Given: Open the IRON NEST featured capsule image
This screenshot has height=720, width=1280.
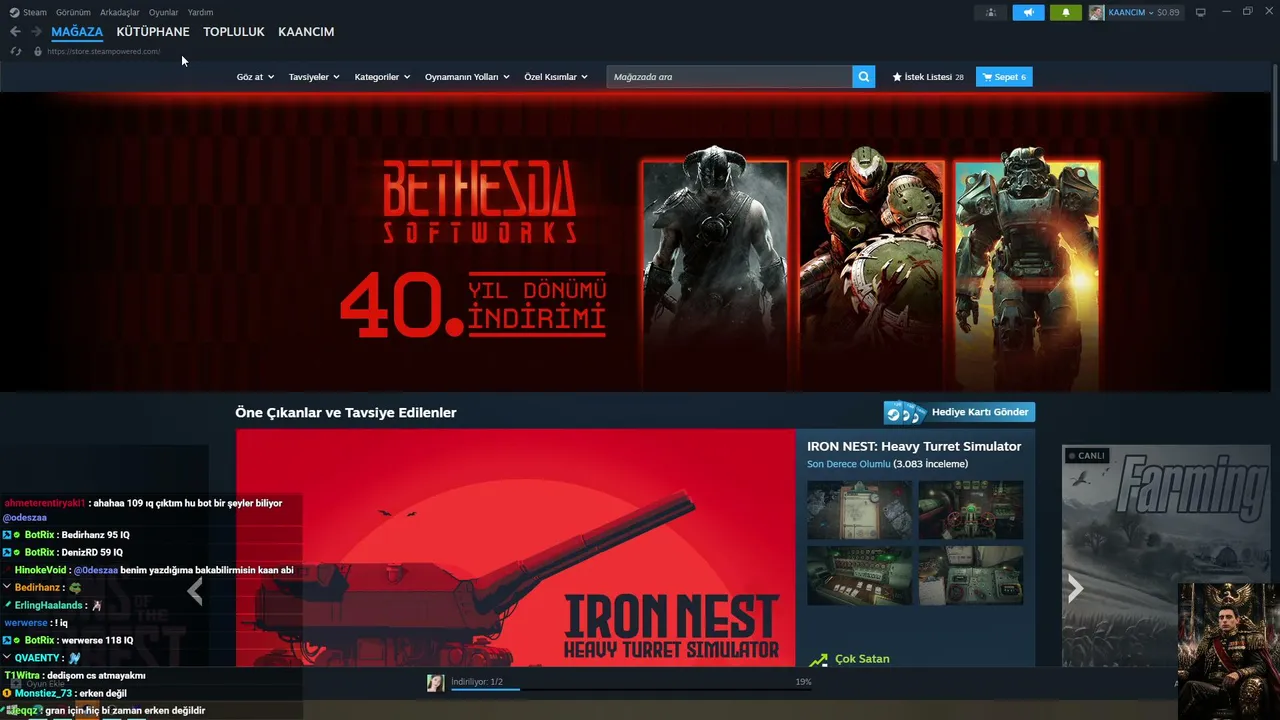Looking at the screenshot, I should pos(516,548).
